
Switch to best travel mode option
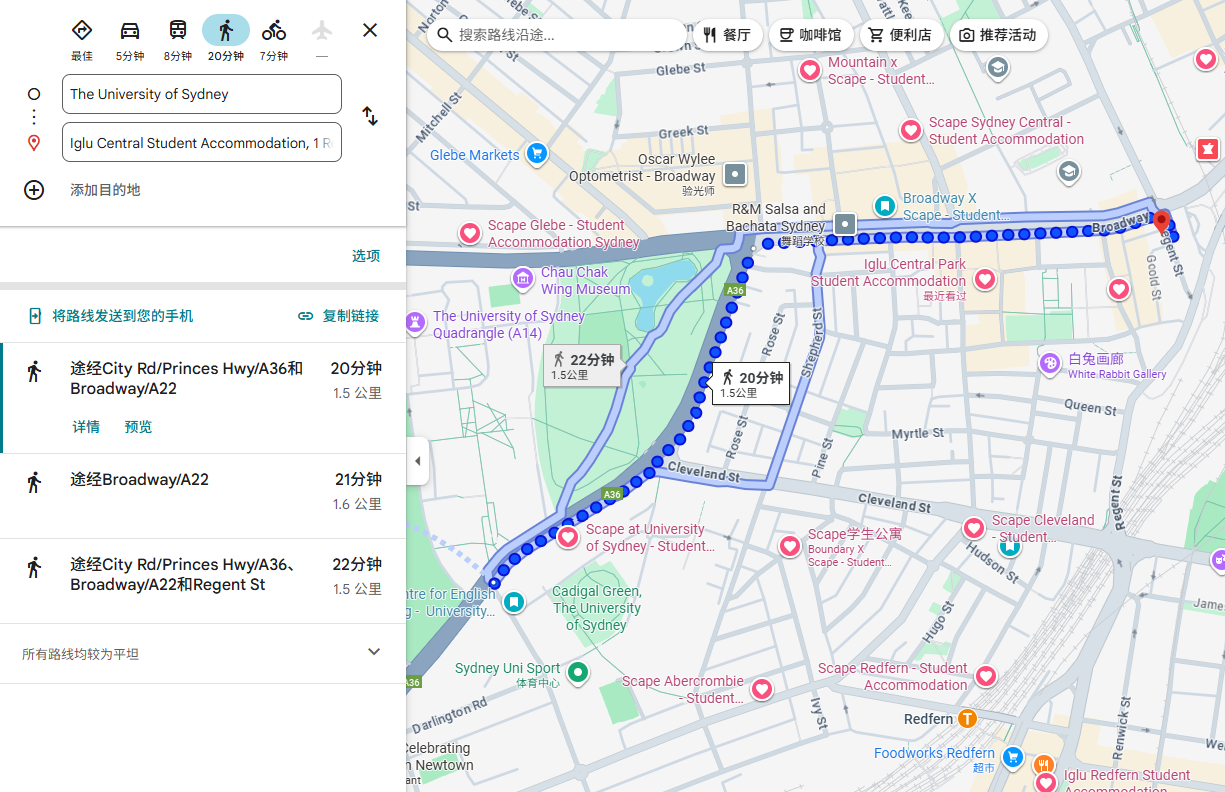[82, 31]
